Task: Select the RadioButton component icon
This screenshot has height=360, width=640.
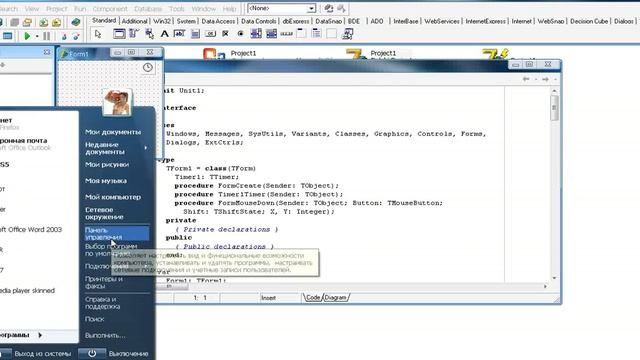Action: [x=240, y=34]
